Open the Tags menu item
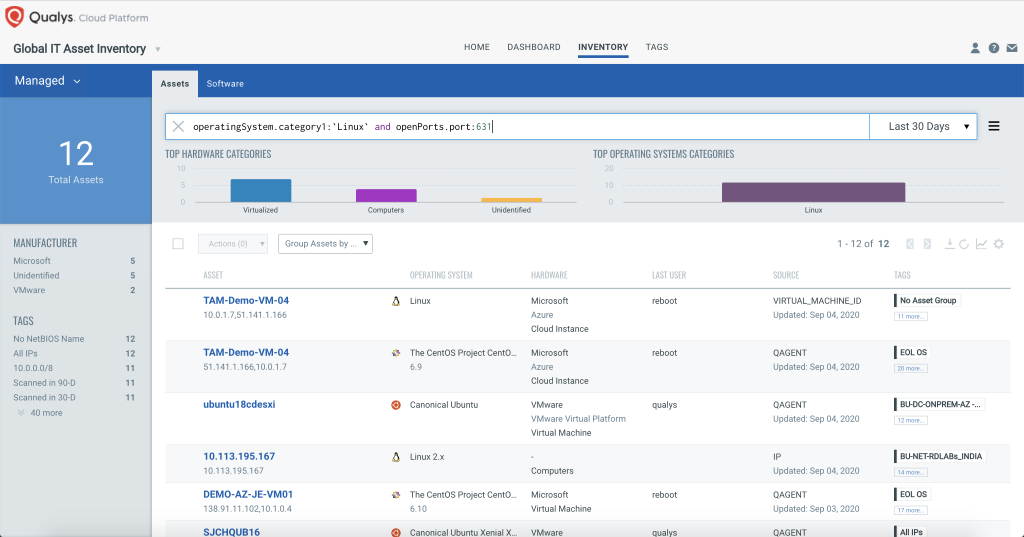The width and height of the screenshot is (1024, 537). [x=657, y=47]
